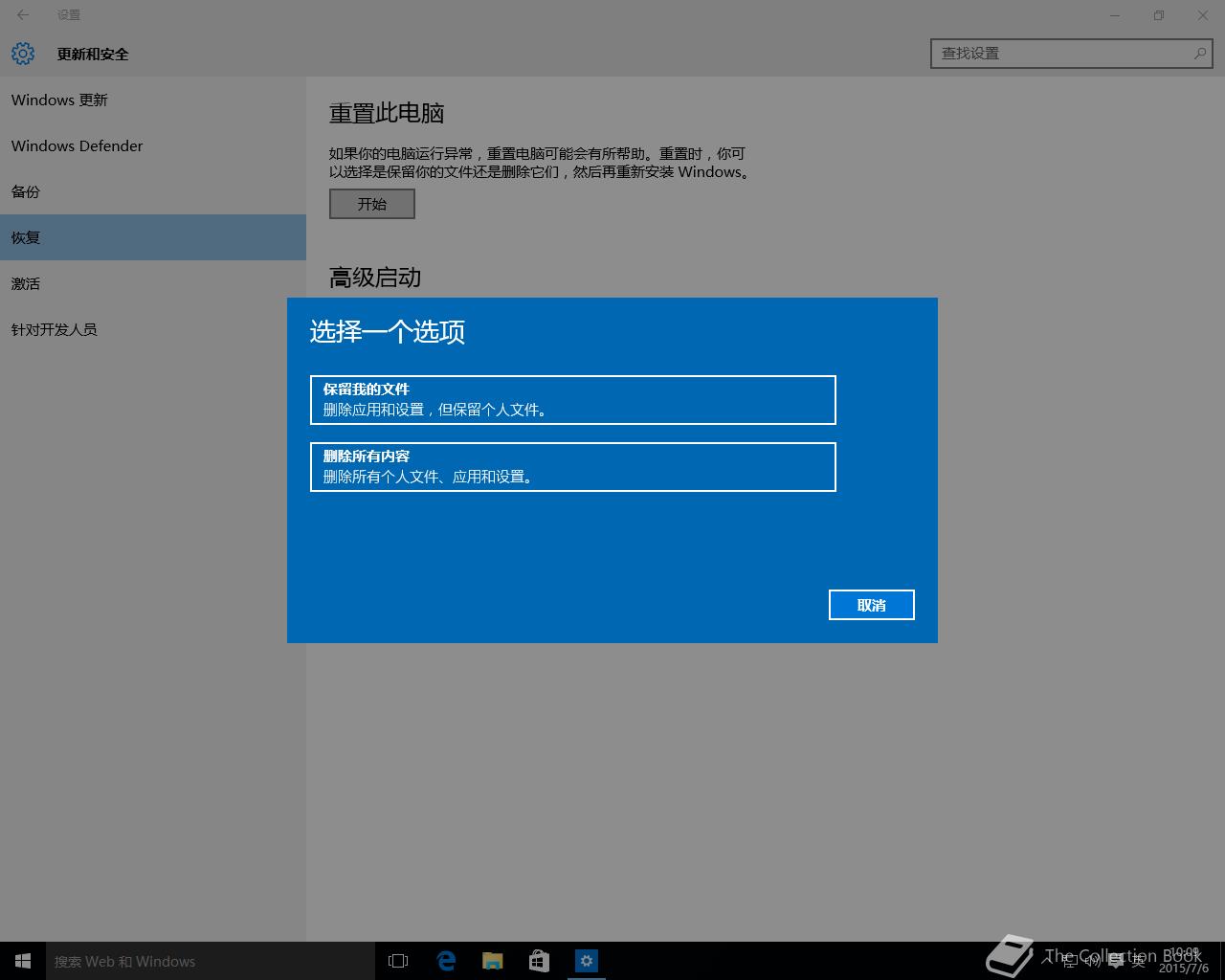
Task: Open 激活 settings page
Action: point(153,283)
